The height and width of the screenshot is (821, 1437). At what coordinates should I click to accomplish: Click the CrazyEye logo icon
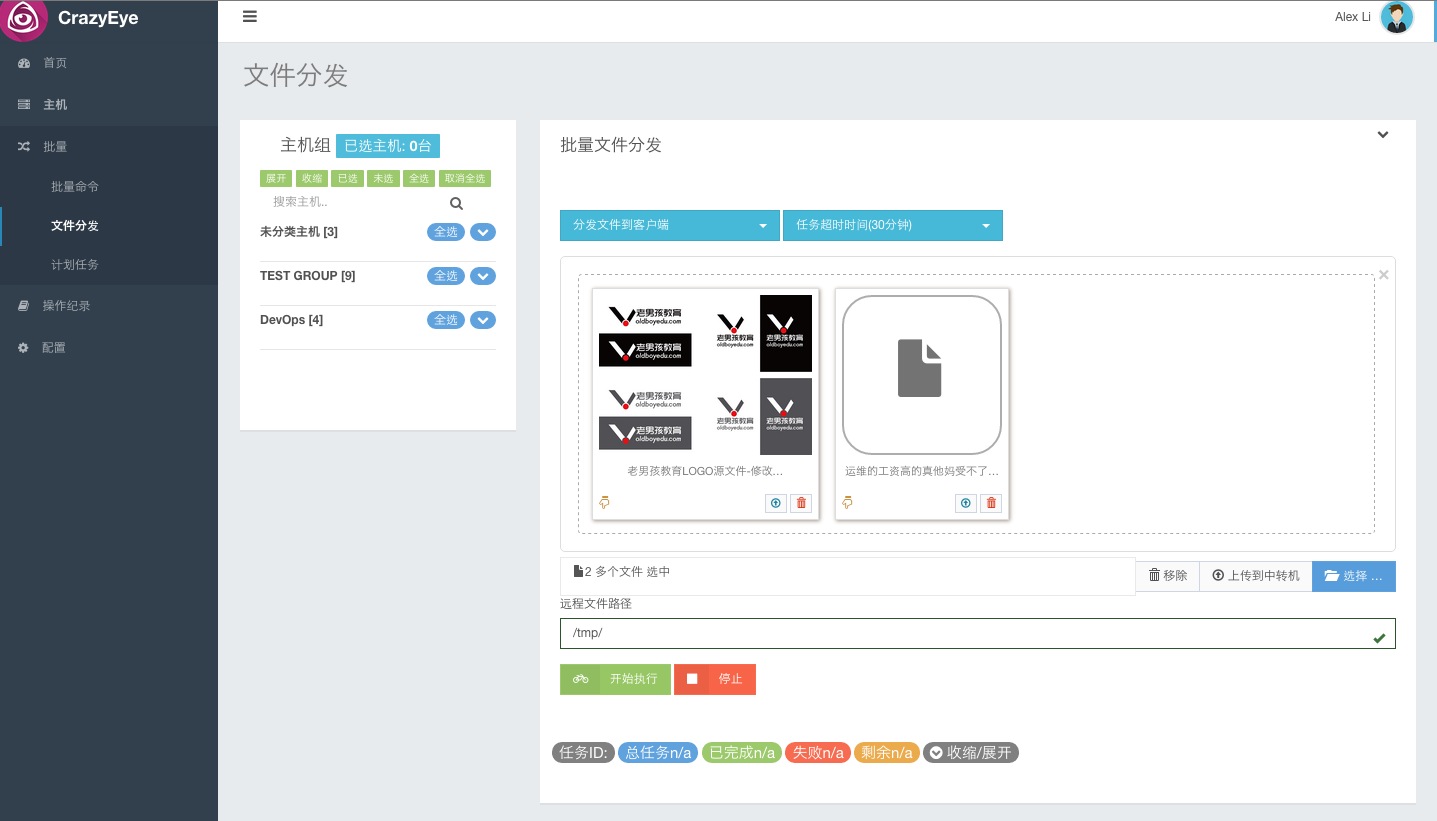pyautogui.click(x=22, y=18)
